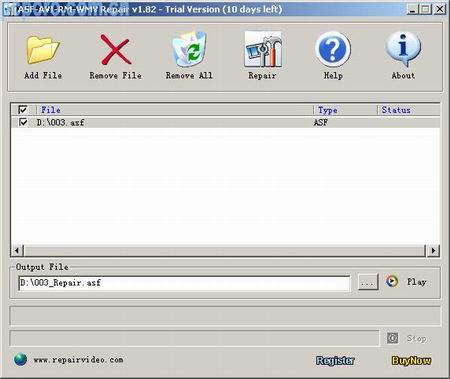Screen dimensions: 450x379
Task: Toggle the select-all checkbox in header
Action: pyautogui.click(x=23, y=110)
